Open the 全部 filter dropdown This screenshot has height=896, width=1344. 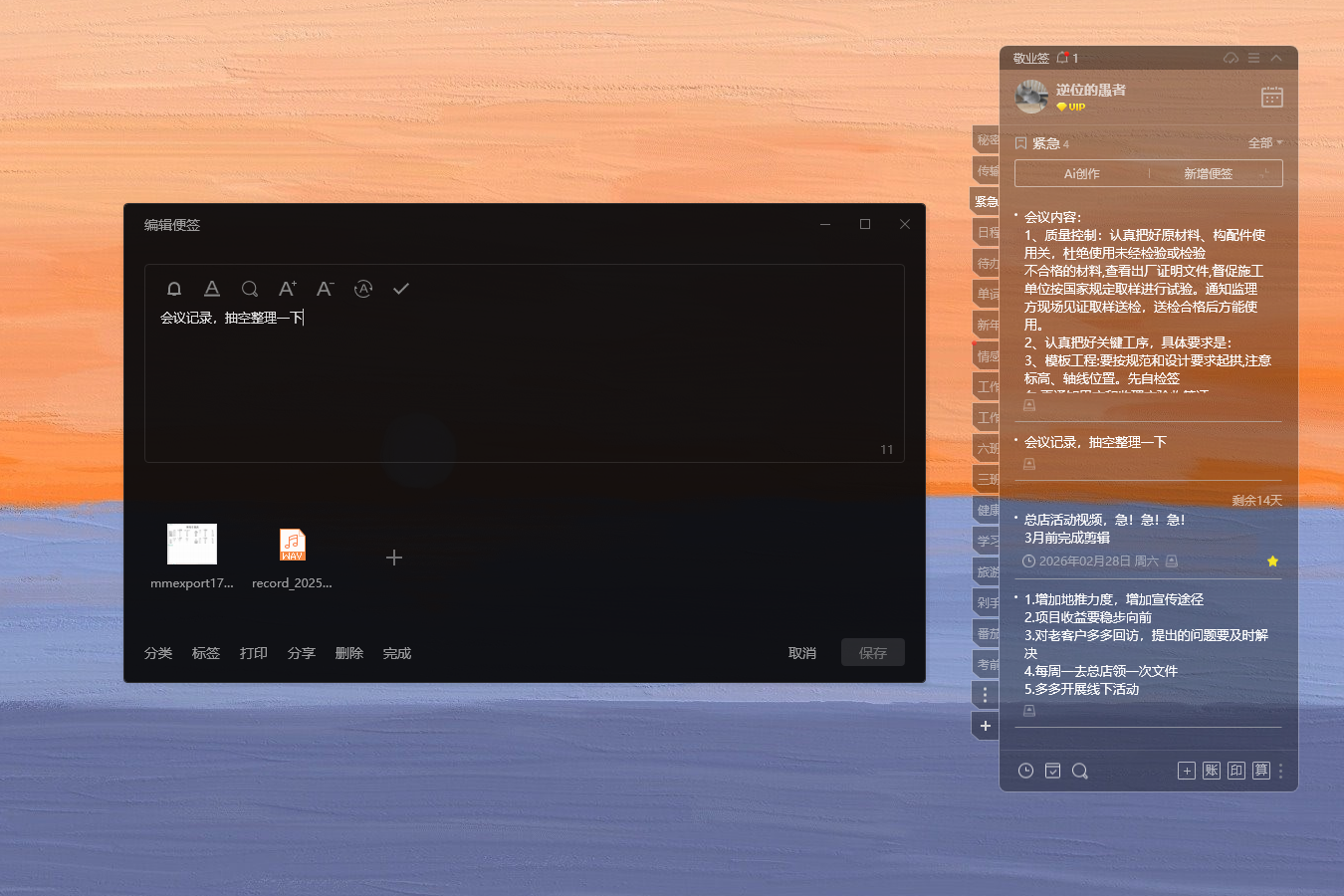[1260, 142]
